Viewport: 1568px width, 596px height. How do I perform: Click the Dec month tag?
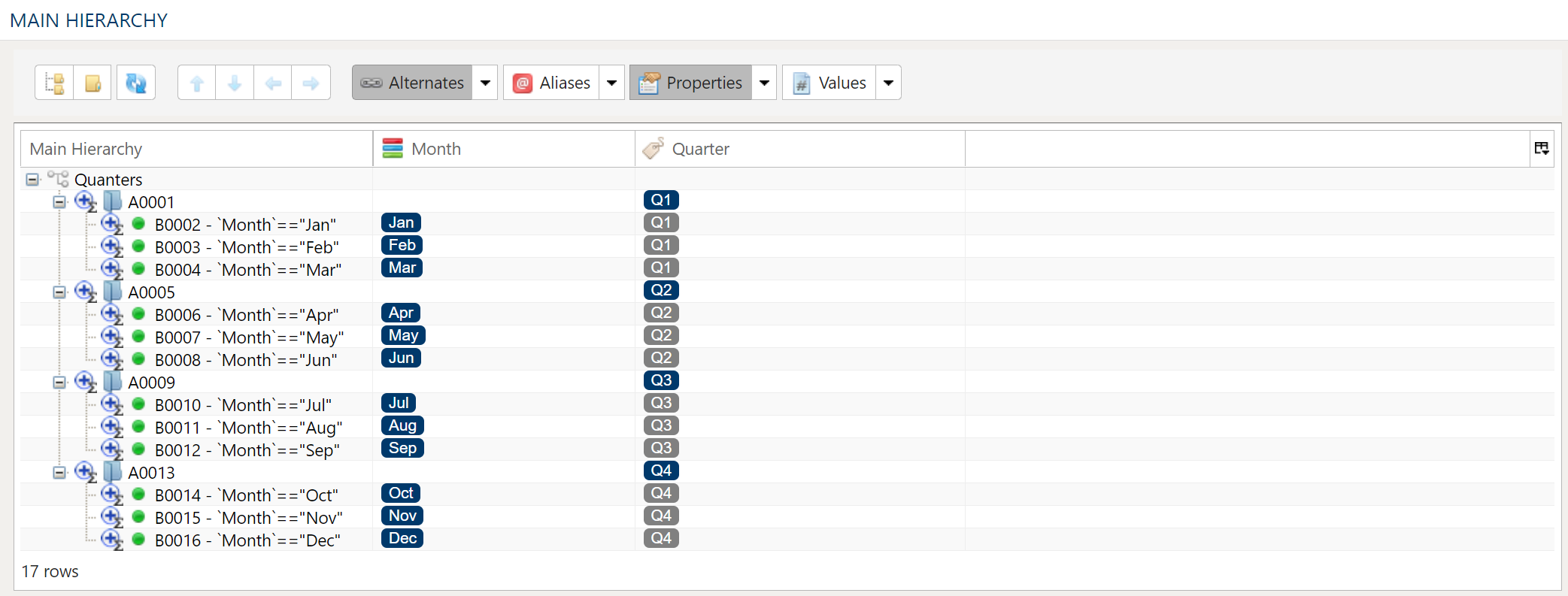point(402,538)
